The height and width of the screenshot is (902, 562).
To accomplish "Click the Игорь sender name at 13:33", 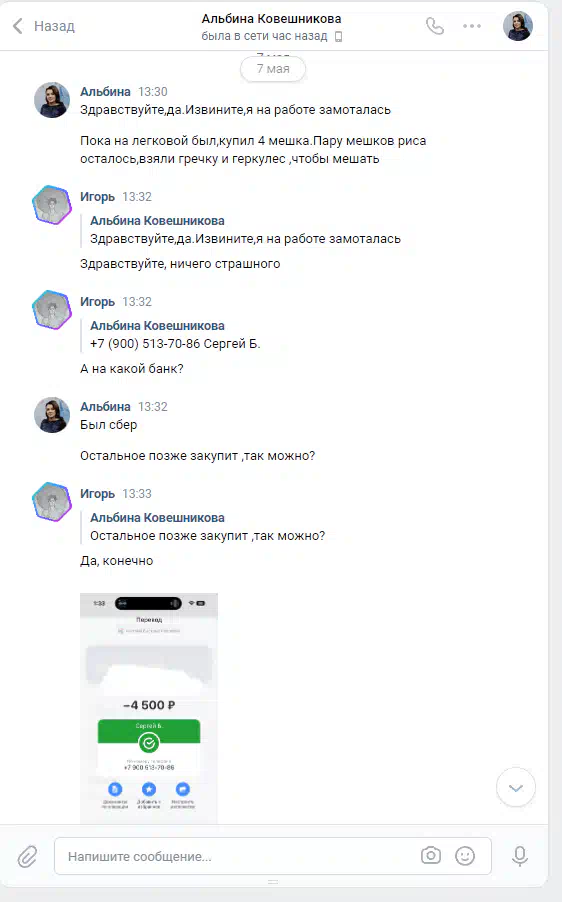I will coord(97,494).
